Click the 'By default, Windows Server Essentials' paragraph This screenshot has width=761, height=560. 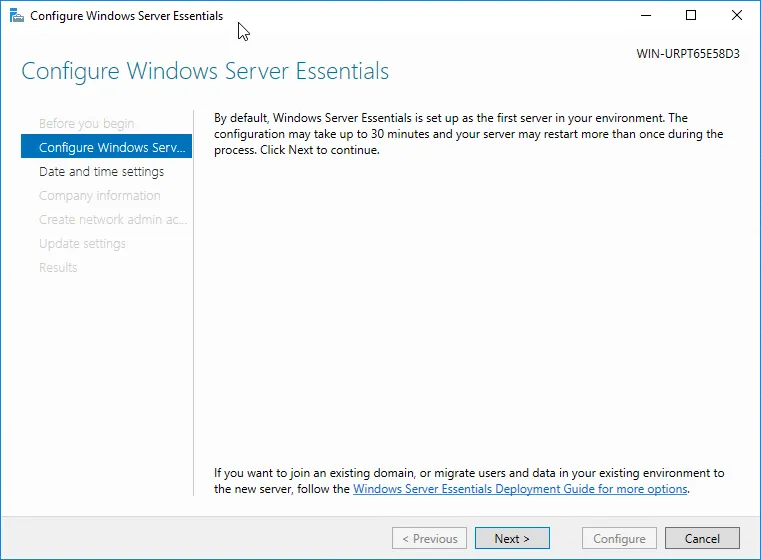[x=468, y=134]
